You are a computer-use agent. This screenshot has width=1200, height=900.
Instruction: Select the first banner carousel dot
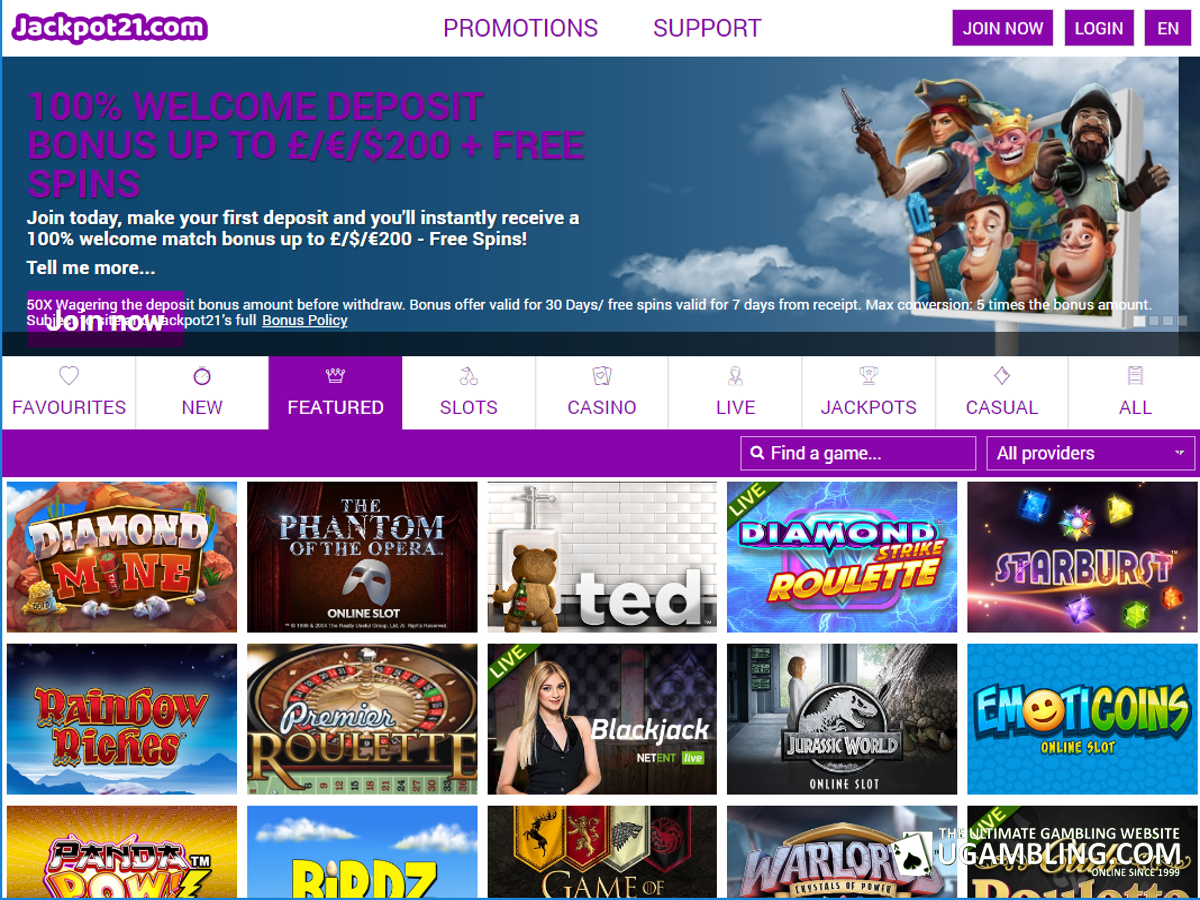pyautogui.click(x=1139, y=321)
